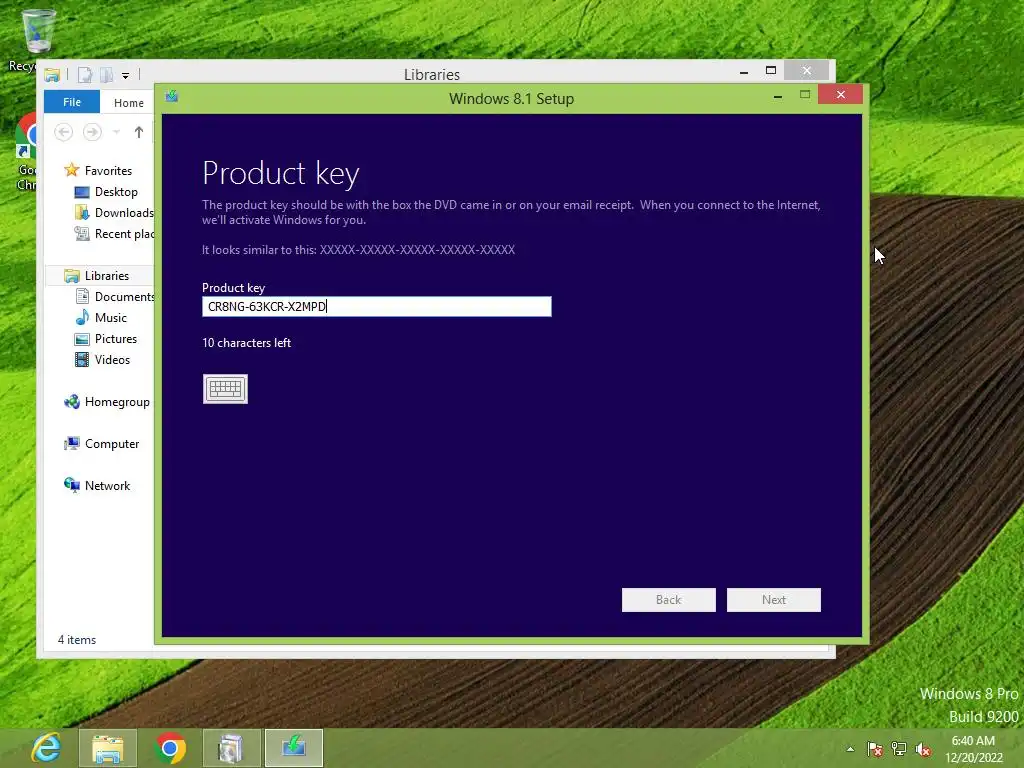Screen dimensions: 1024x768
Task: Maximize the Libraries window
Action: (x=771, y=71)
